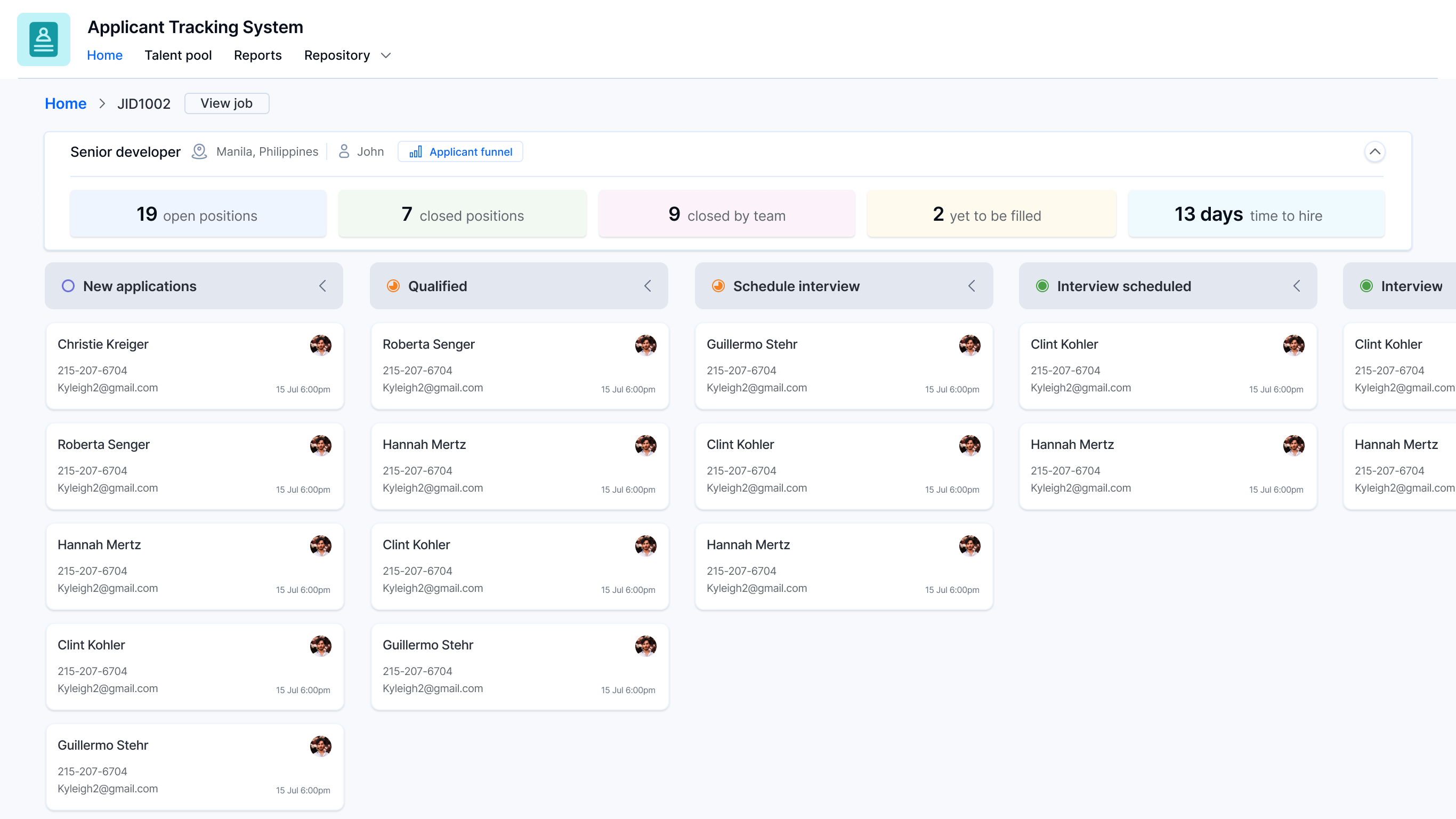Click avatar on Clint Kohler card in New applications
1456x819 pixels.
click(x=320, y=645)
